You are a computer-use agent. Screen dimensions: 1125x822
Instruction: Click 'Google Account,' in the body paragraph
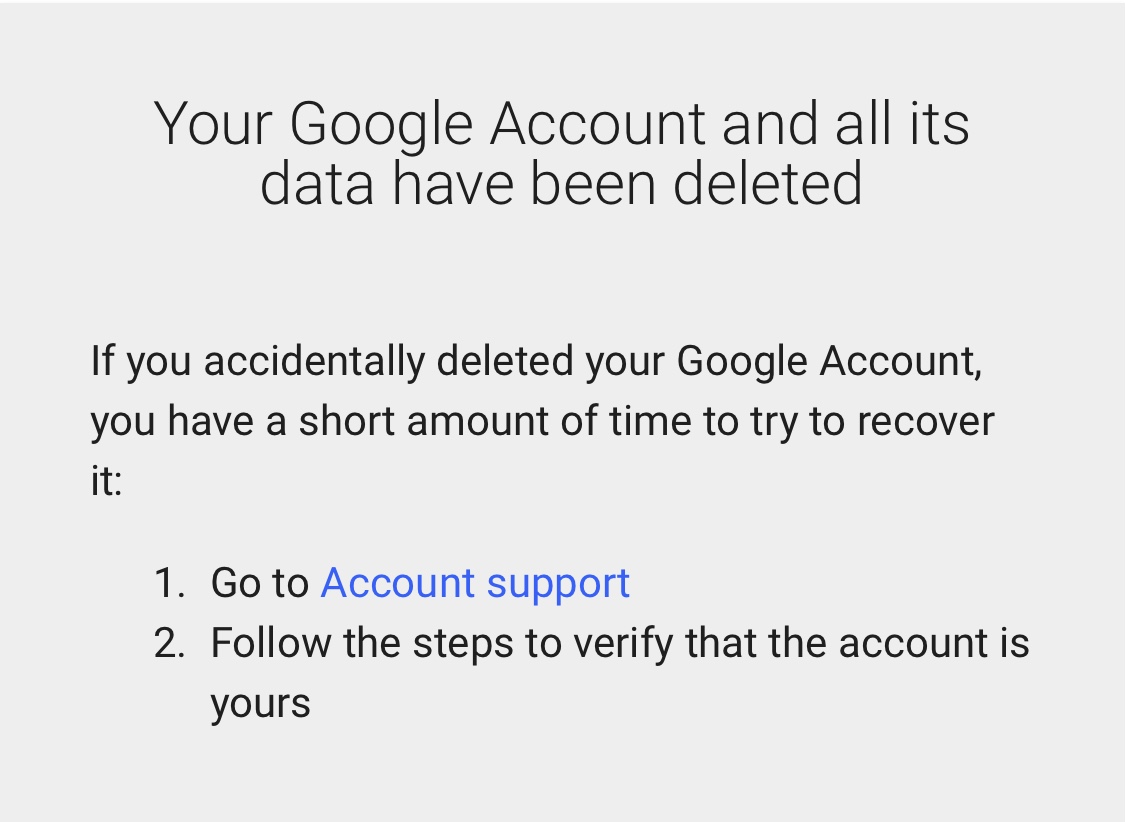829,361
